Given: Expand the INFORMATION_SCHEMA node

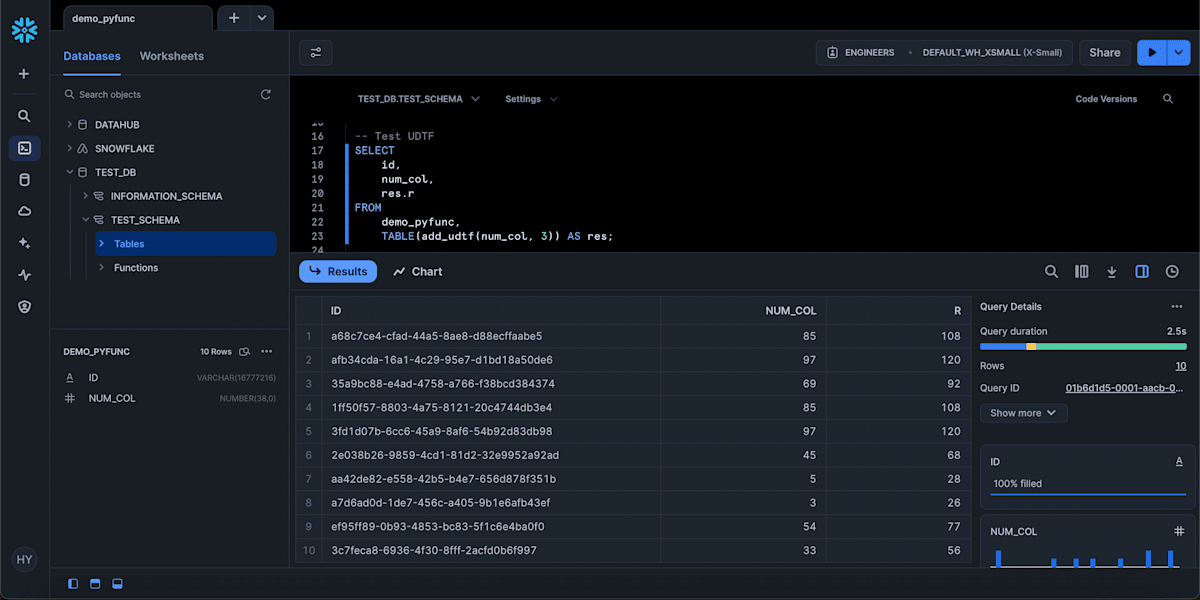Looking at the screenshot, I should coord(85,196).
